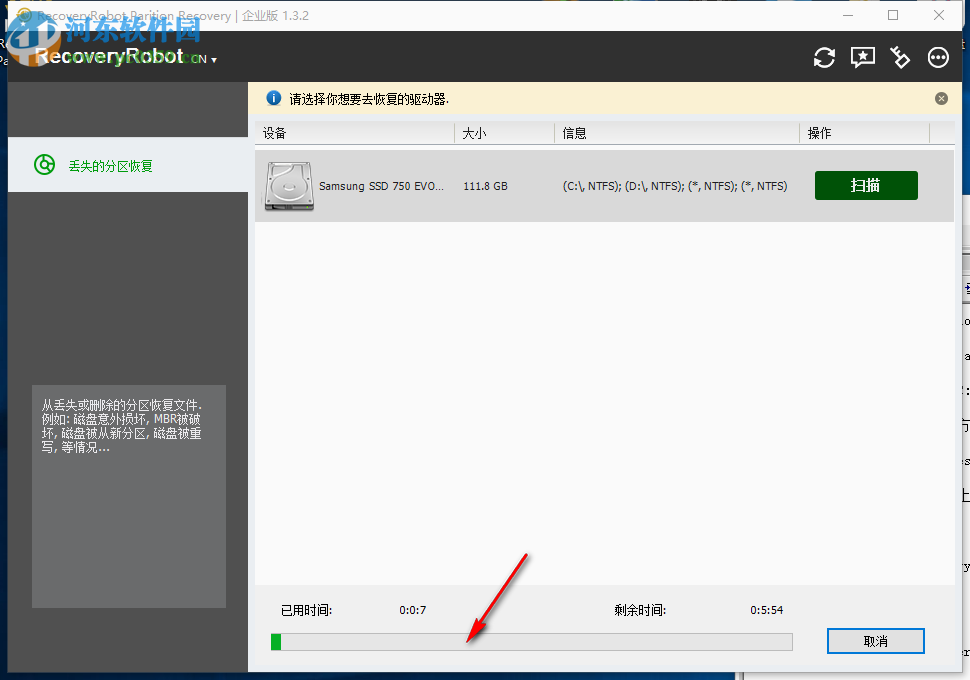Image resolution: width=970 pixels, height=680 pixels.
Task: Dismiss the drive selection notification with its X
Action: point(941,98)
